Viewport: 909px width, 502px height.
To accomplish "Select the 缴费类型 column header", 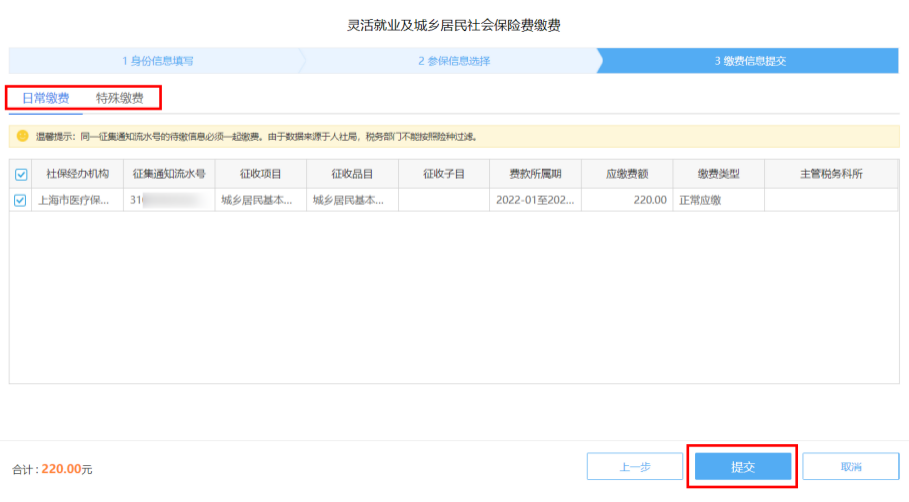I will point(718,174).
